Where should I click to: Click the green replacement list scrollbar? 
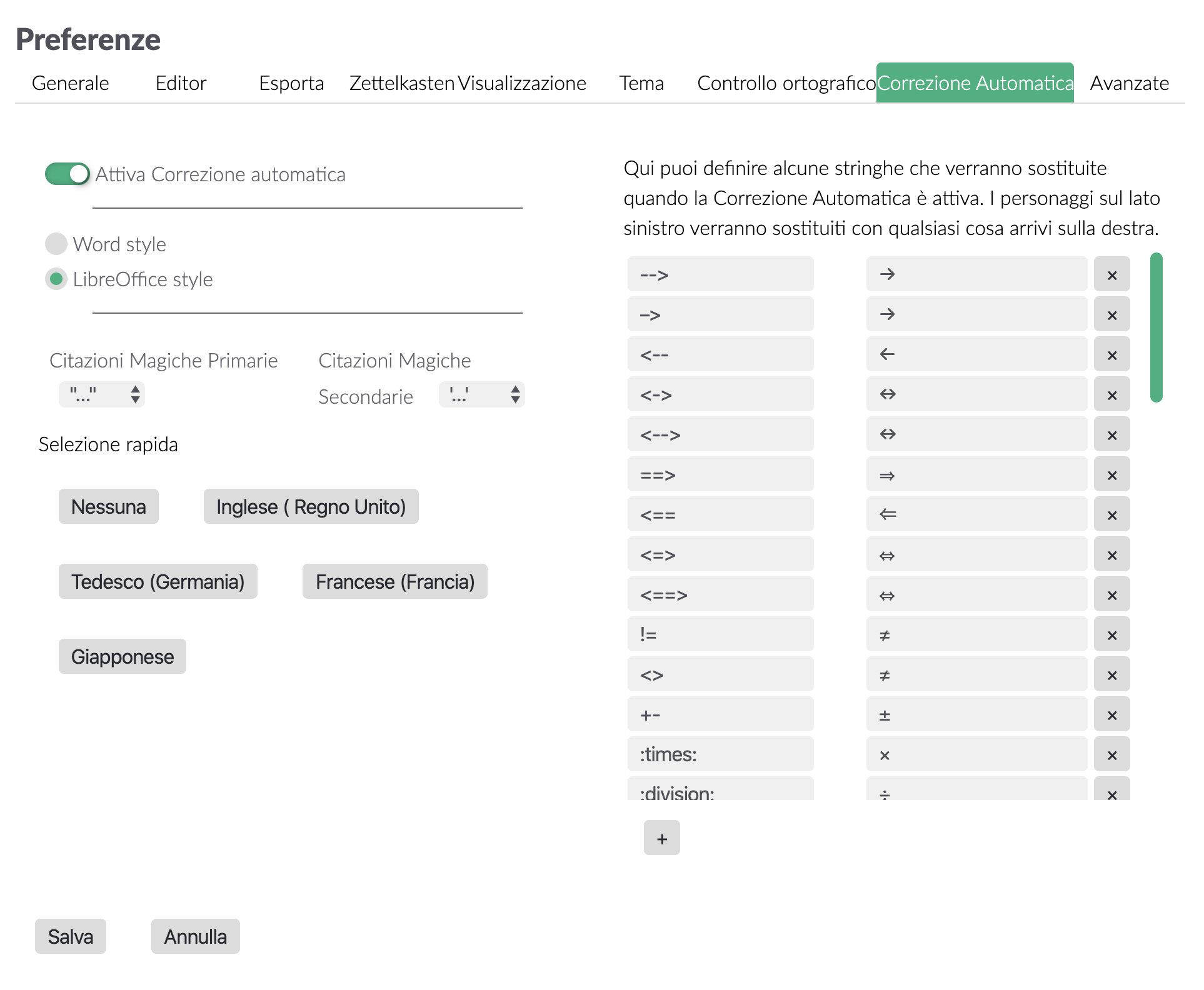pos(1156,327)
